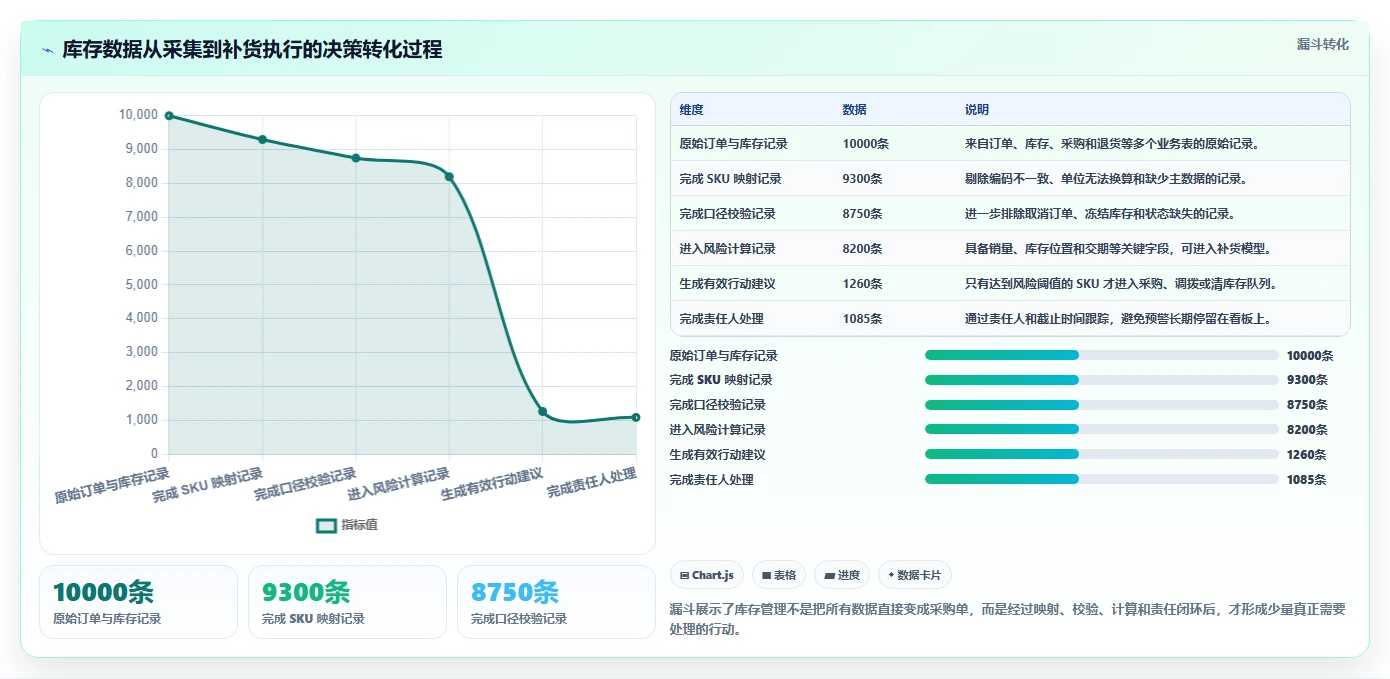
Task: Click the description starting 只有达到风险阈值
Action: (1121, 284)
